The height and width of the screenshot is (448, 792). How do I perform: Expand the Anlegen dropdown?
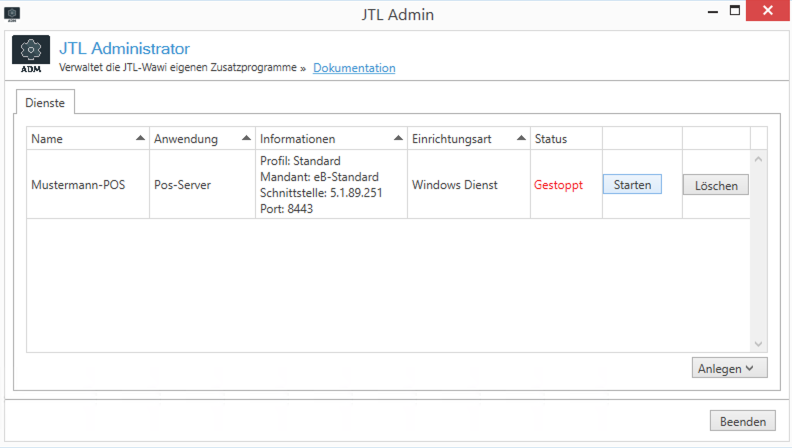tap(729, 368)
